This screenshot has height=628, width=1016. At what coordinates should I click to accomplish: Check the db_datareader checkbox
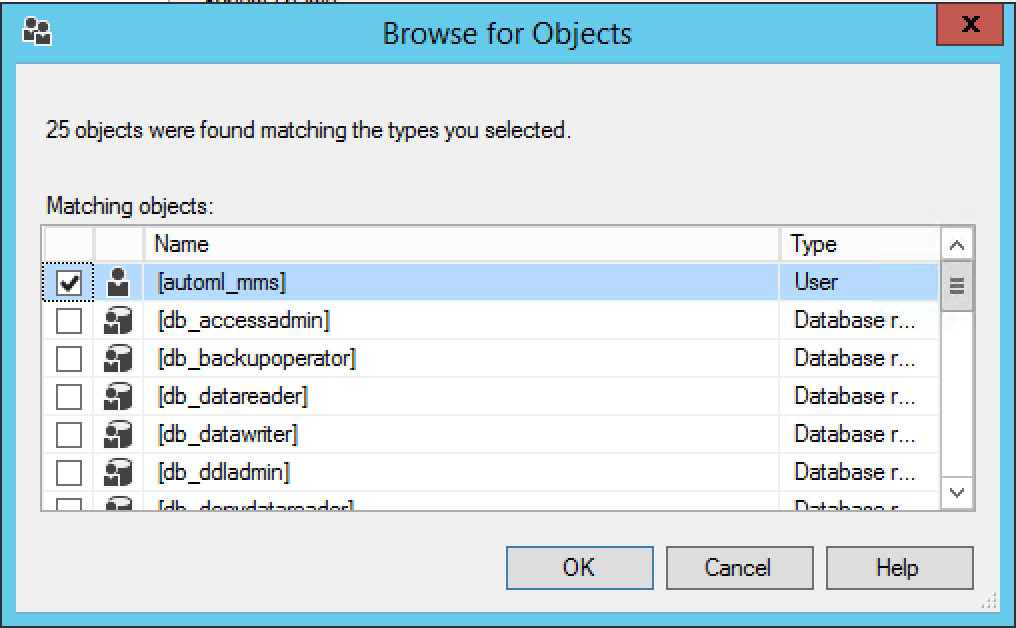pyautogui.click(x=69, y=397)
